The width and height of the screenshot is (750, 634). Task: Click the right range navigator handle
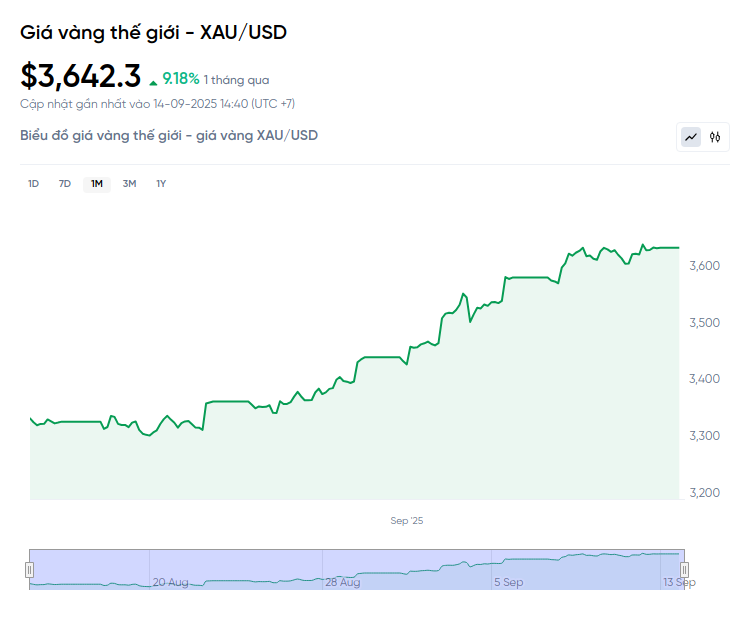coord(685,569)
